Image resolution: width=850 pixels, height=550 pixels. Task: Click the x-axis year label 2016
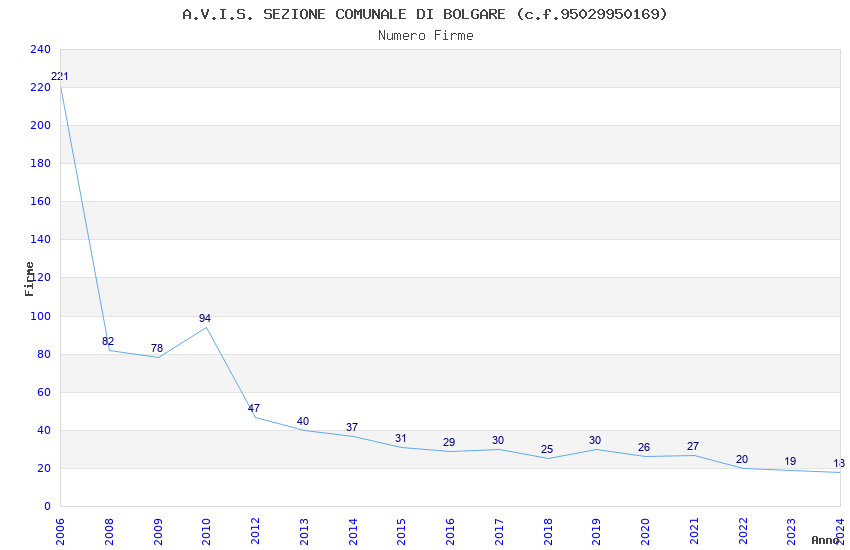point(450,532)
